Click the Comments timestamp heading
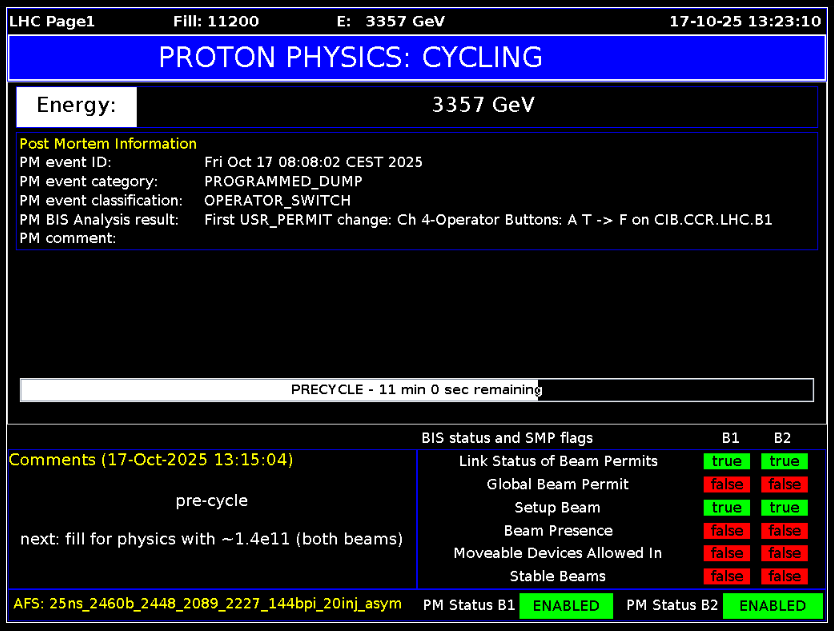This screenshot has height=631, width=834. click(152, 460)
